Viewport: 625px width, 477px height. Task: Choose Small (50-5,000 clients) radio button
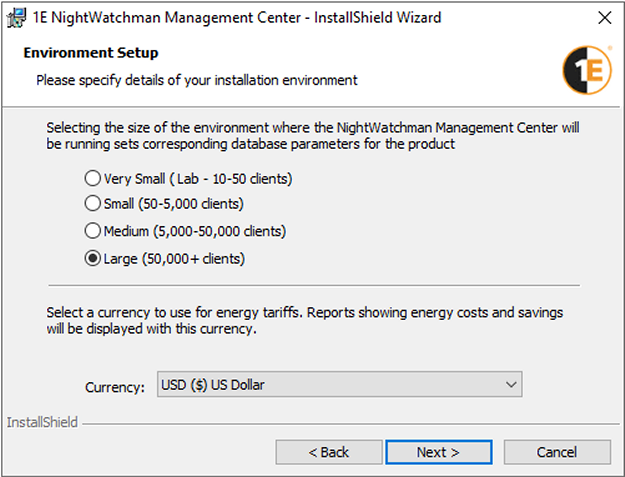tap(93, 204)
